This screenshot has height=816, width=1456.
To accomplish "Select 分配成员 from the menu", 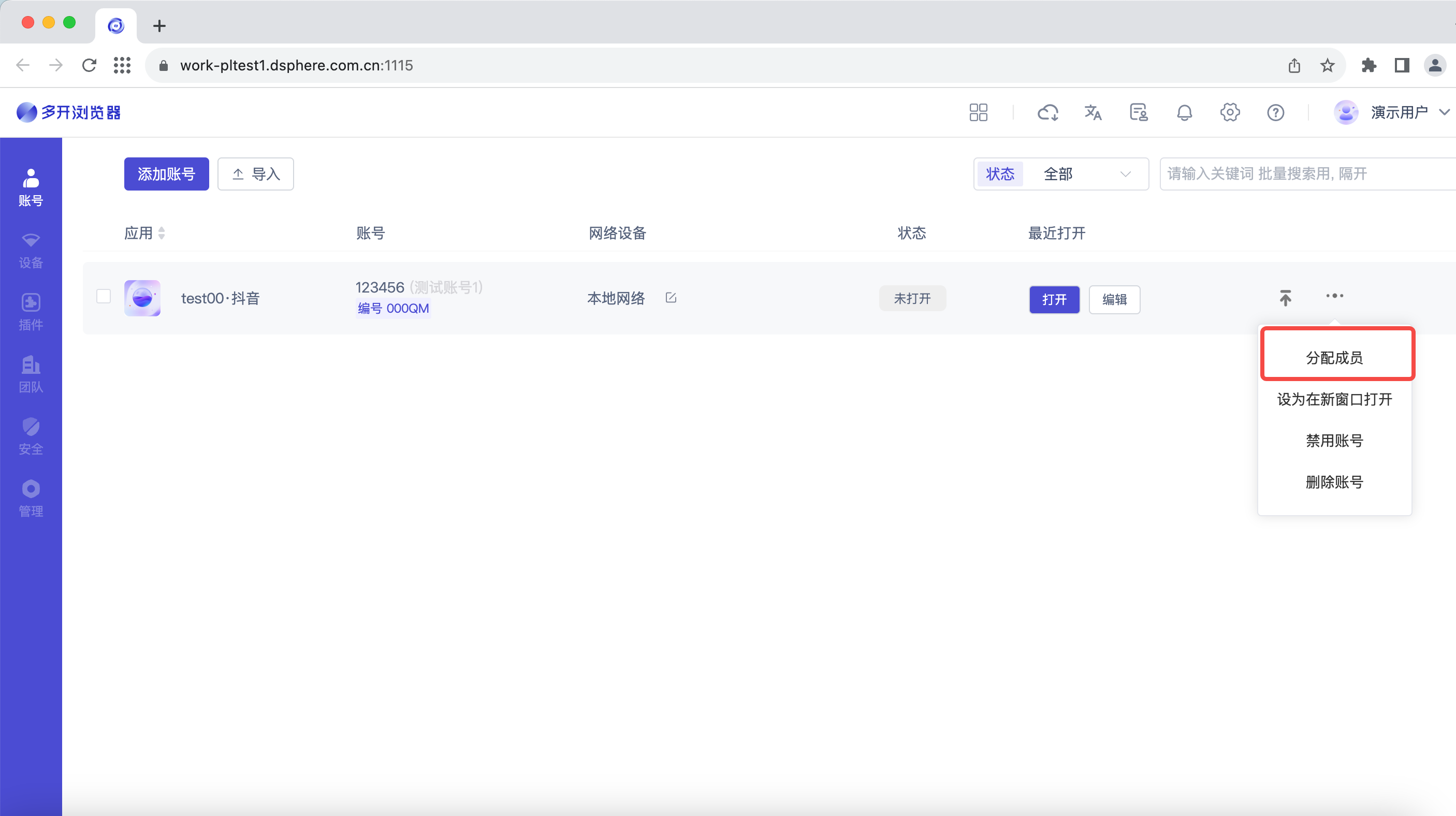I will tap(1334, 358).
